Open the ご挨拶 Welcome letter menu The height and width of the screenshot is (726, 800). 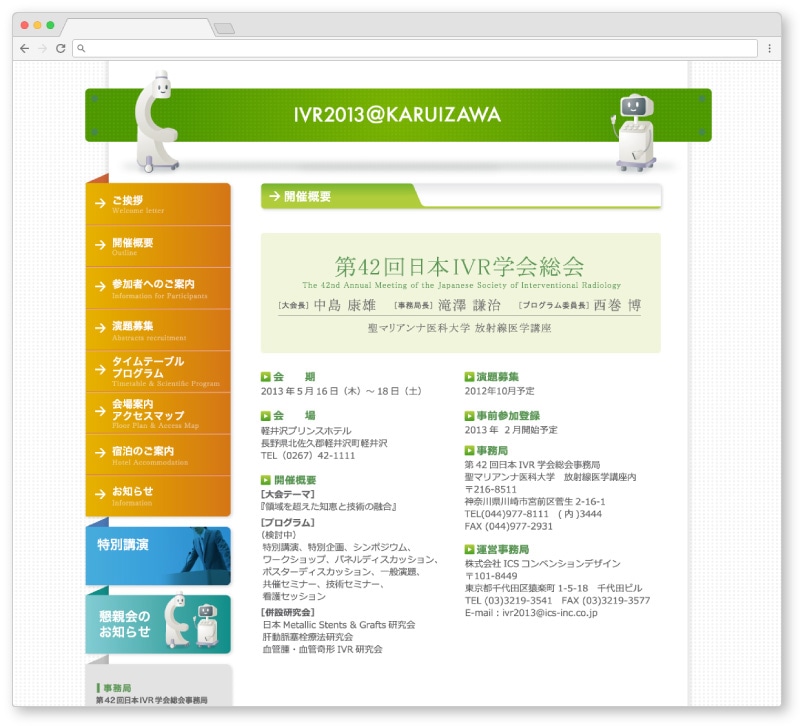[158, 204]
